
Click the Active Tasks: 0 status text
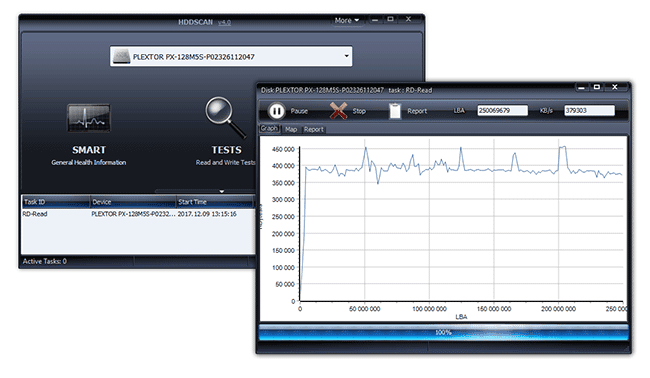point(45,261)
